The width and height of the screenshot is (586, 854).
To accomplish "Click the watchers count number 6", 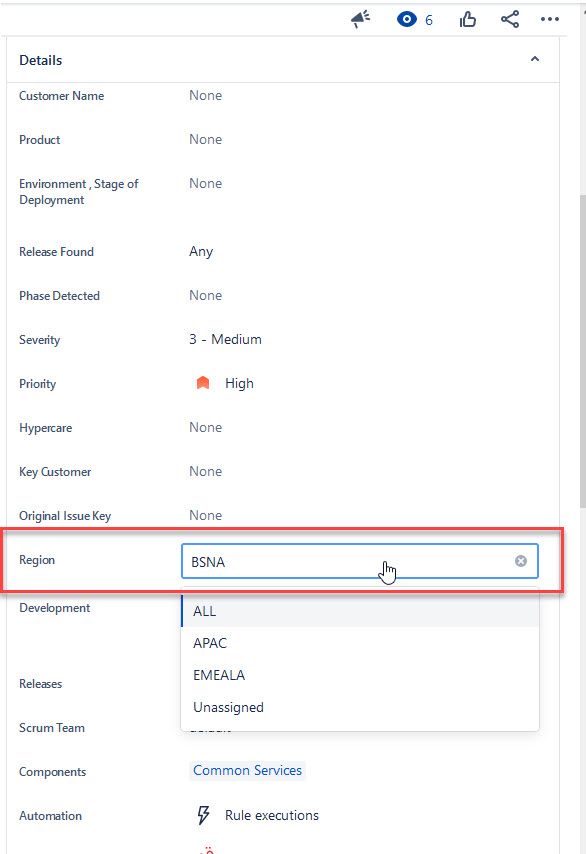I will tap(429, 20).
